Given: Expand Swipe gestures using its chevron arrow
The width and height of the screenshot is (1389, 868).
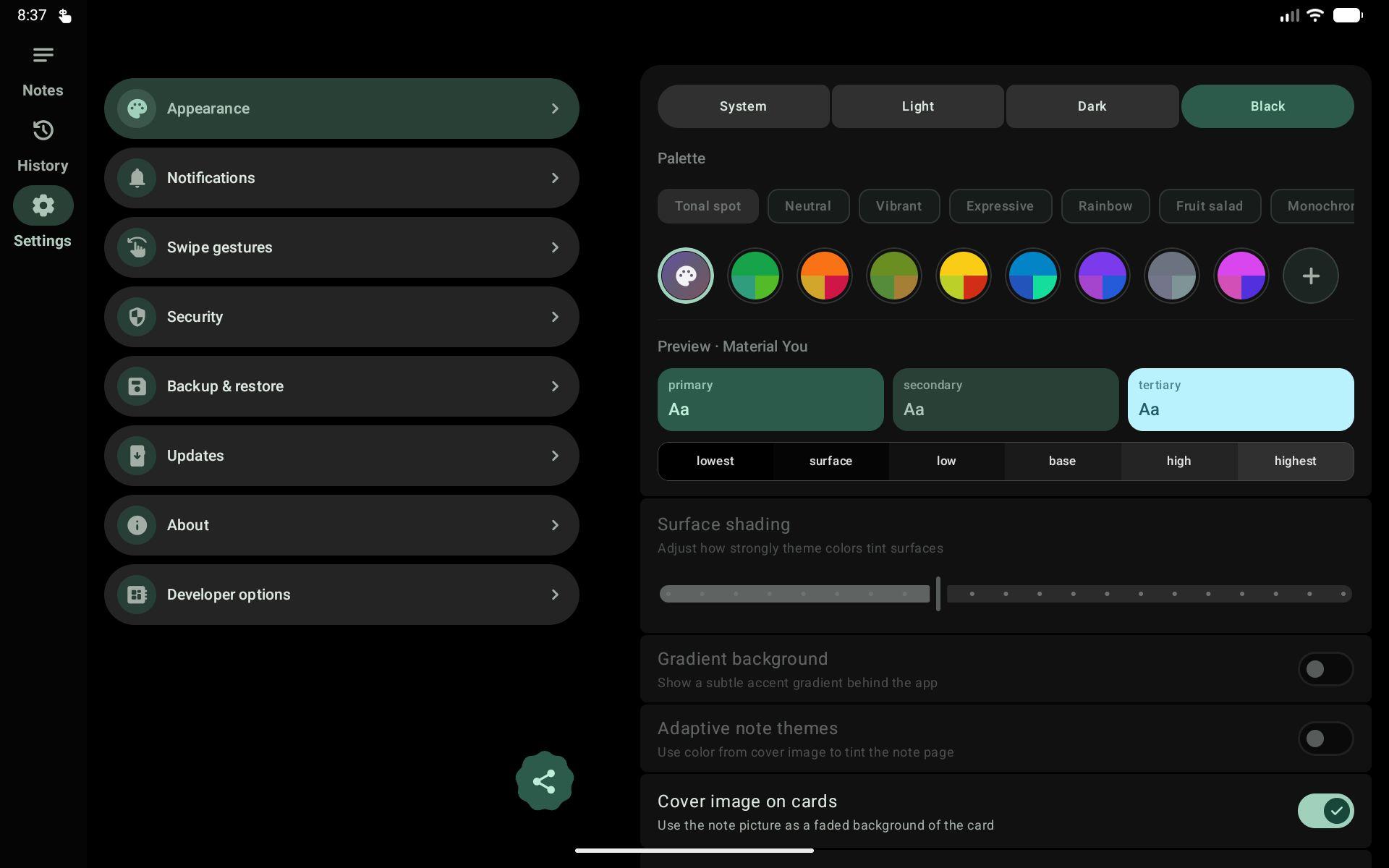Looking at the screenshot, I should 555,247.
